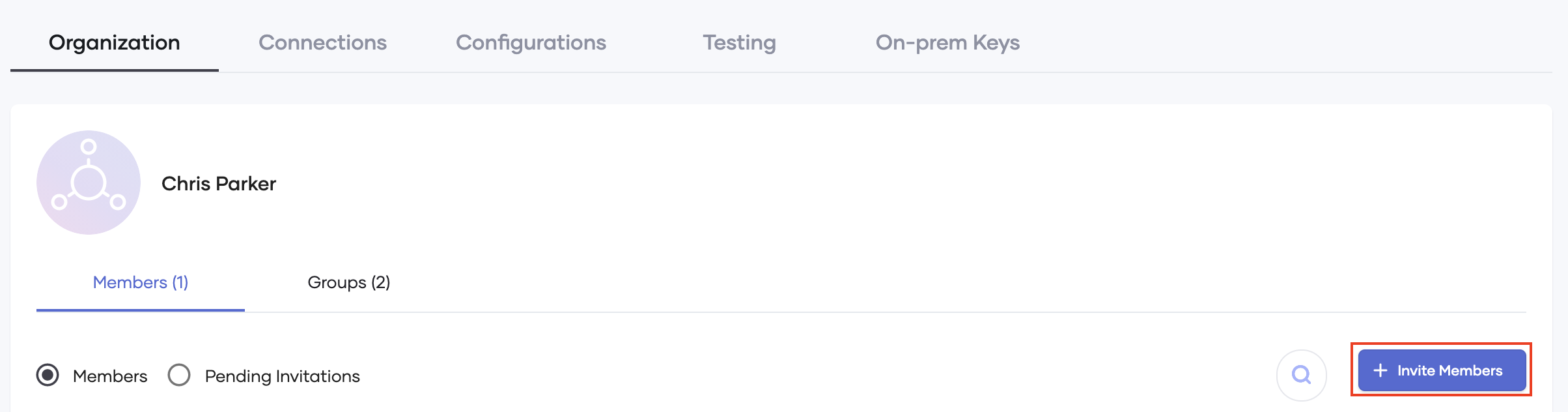This screenshot has width=1568, height=412.
Task: Click the top node circle in the avatar
Action: (x=89, y=147)
